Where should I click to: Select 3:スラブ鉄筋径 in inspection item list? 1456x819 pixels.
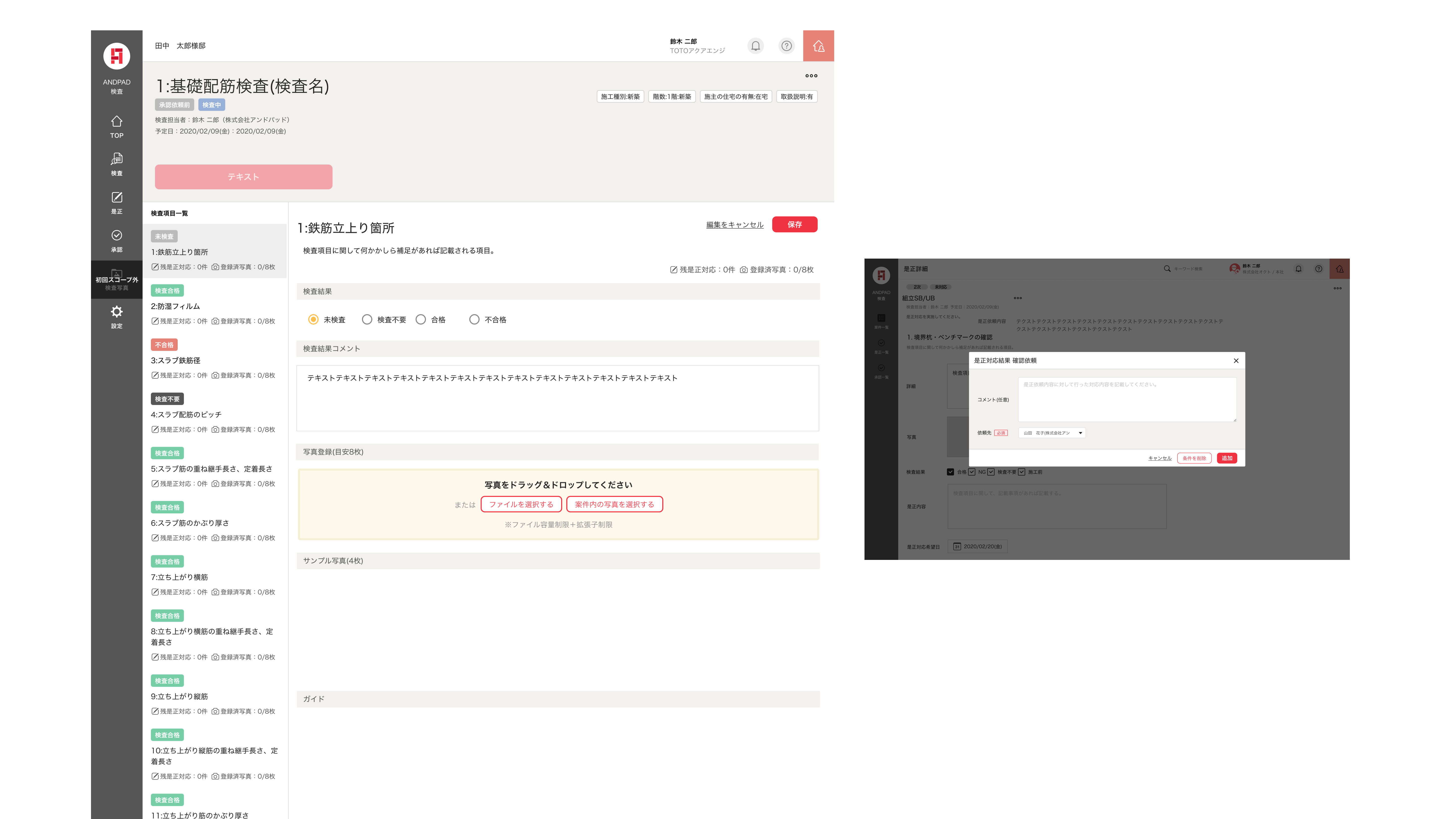click(175, 361)
